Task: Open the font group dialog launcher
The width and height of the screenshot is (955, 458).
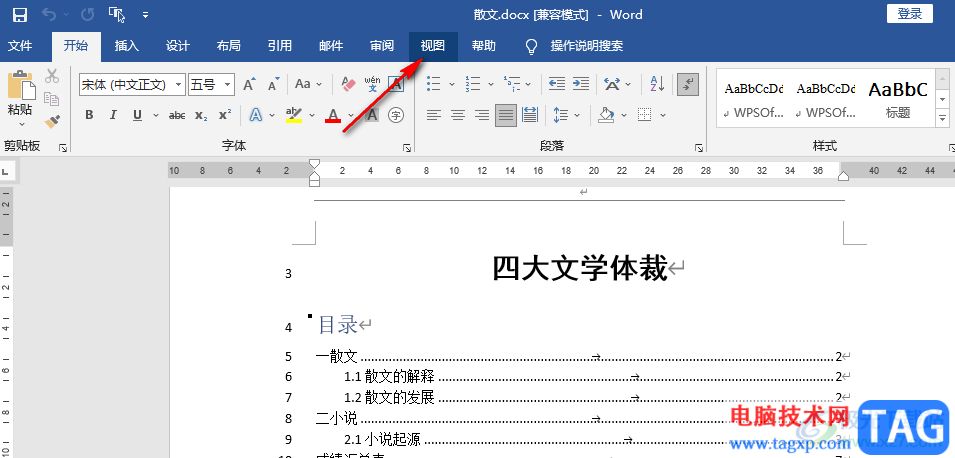Action: 407,147
